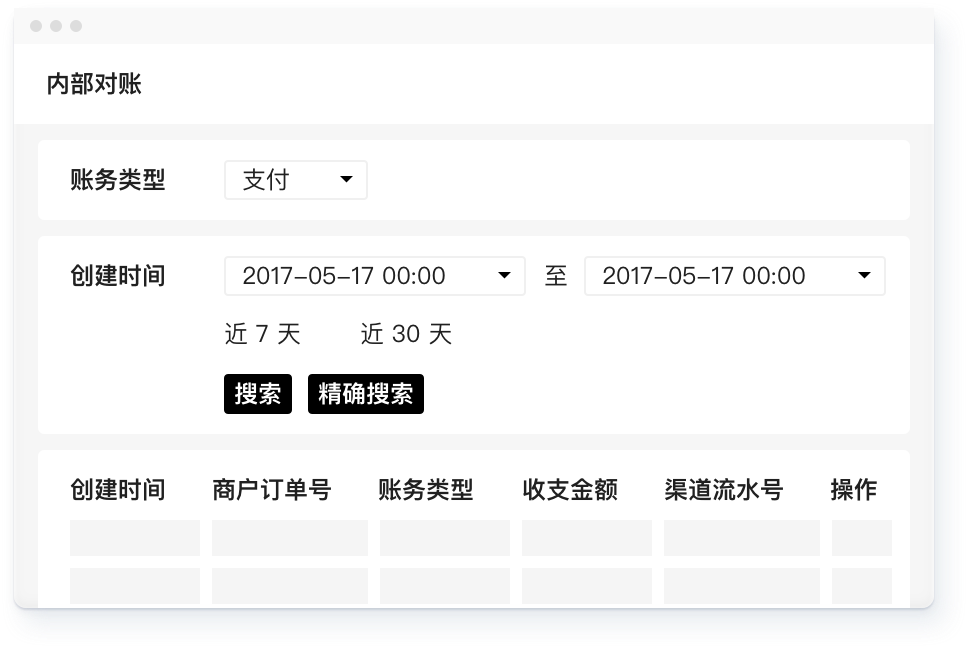
Task: Select the 收支金额 column header
Action: pyautogui.click(x=569, y=490)
